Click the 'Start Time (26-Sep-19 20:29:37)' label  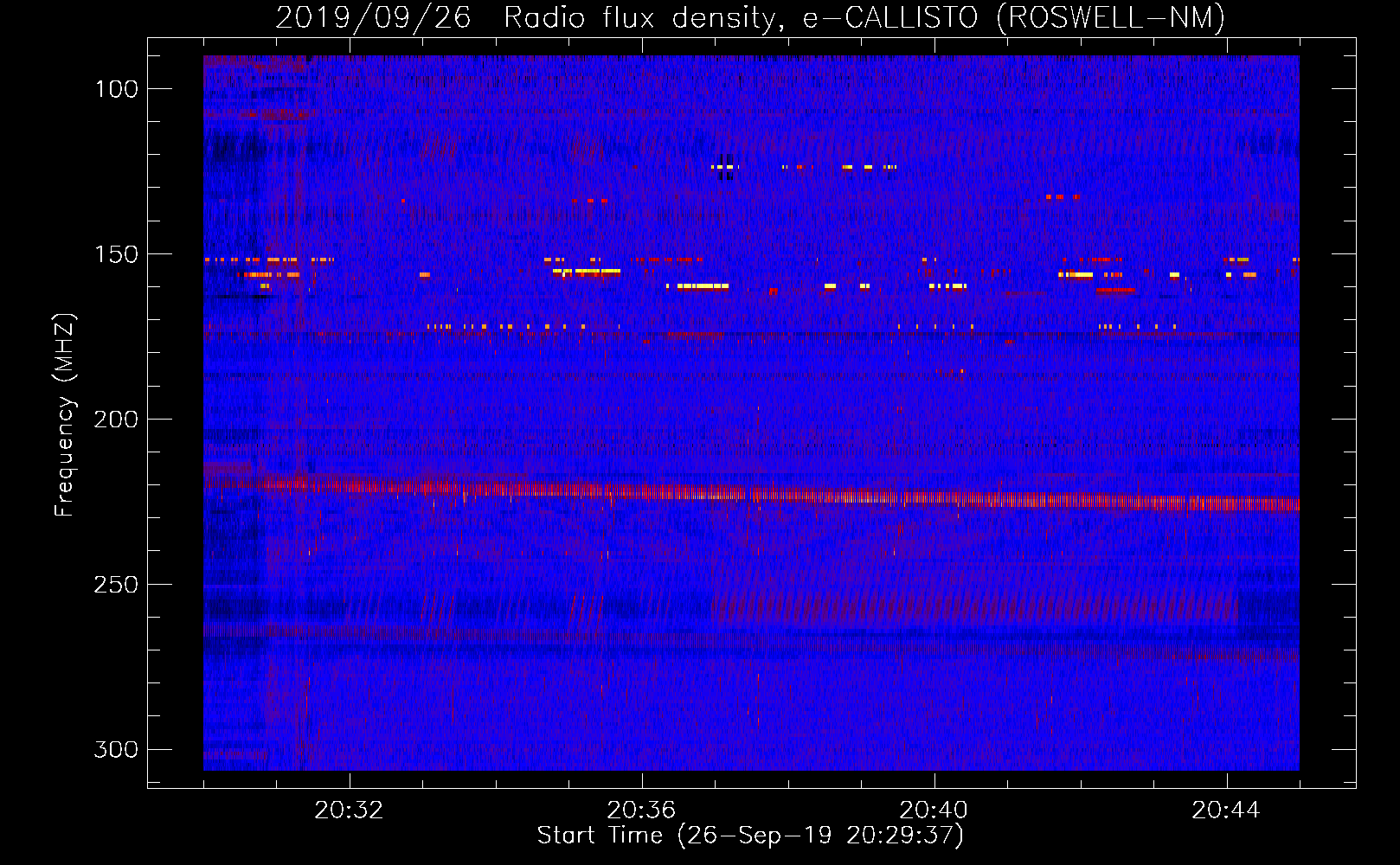pyautogui.click(x=750, y=836)
